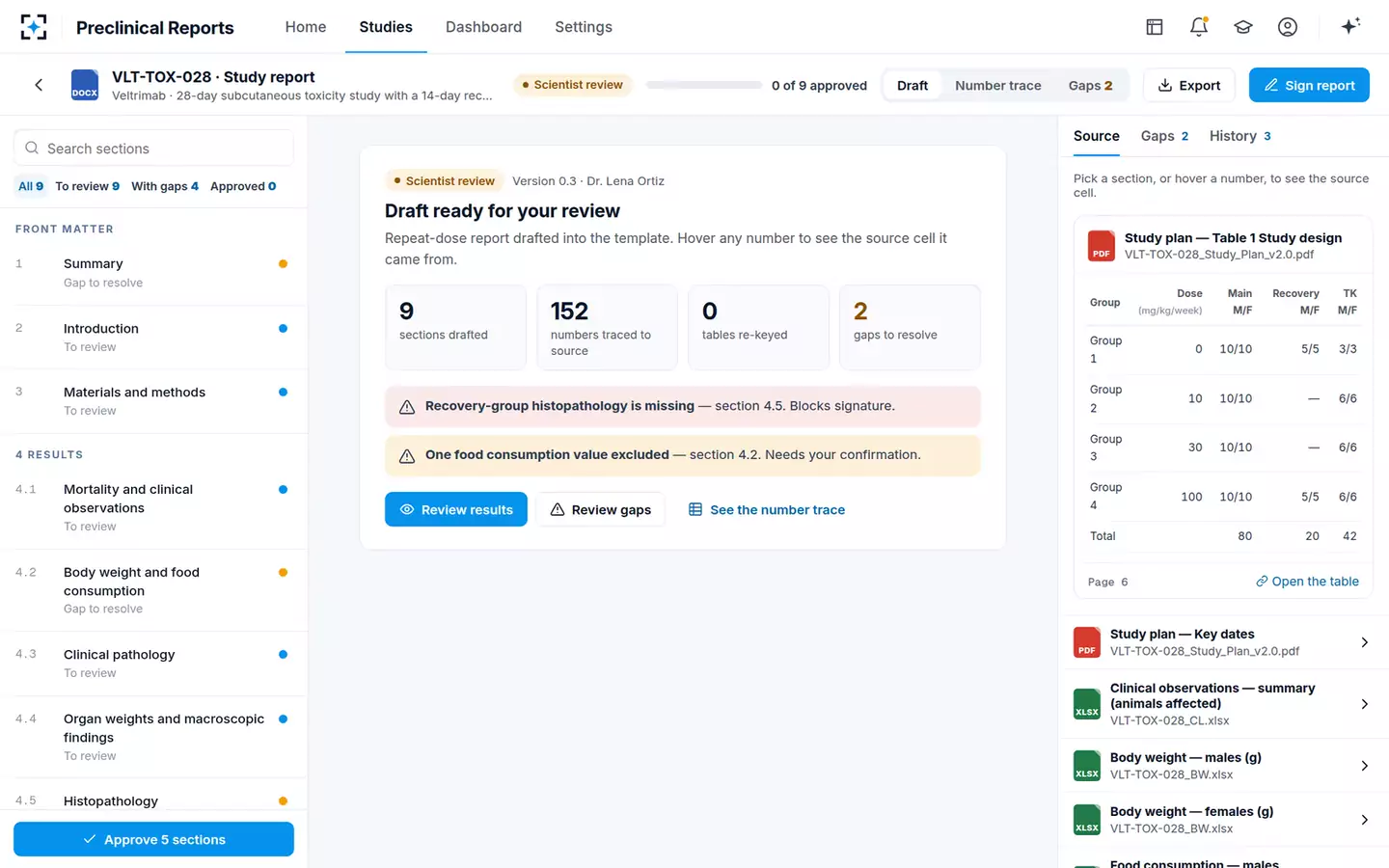The width and height of the screenshot is (1389, 868).
Task: Go back with the left arrow icon
Action: point(39,85)
